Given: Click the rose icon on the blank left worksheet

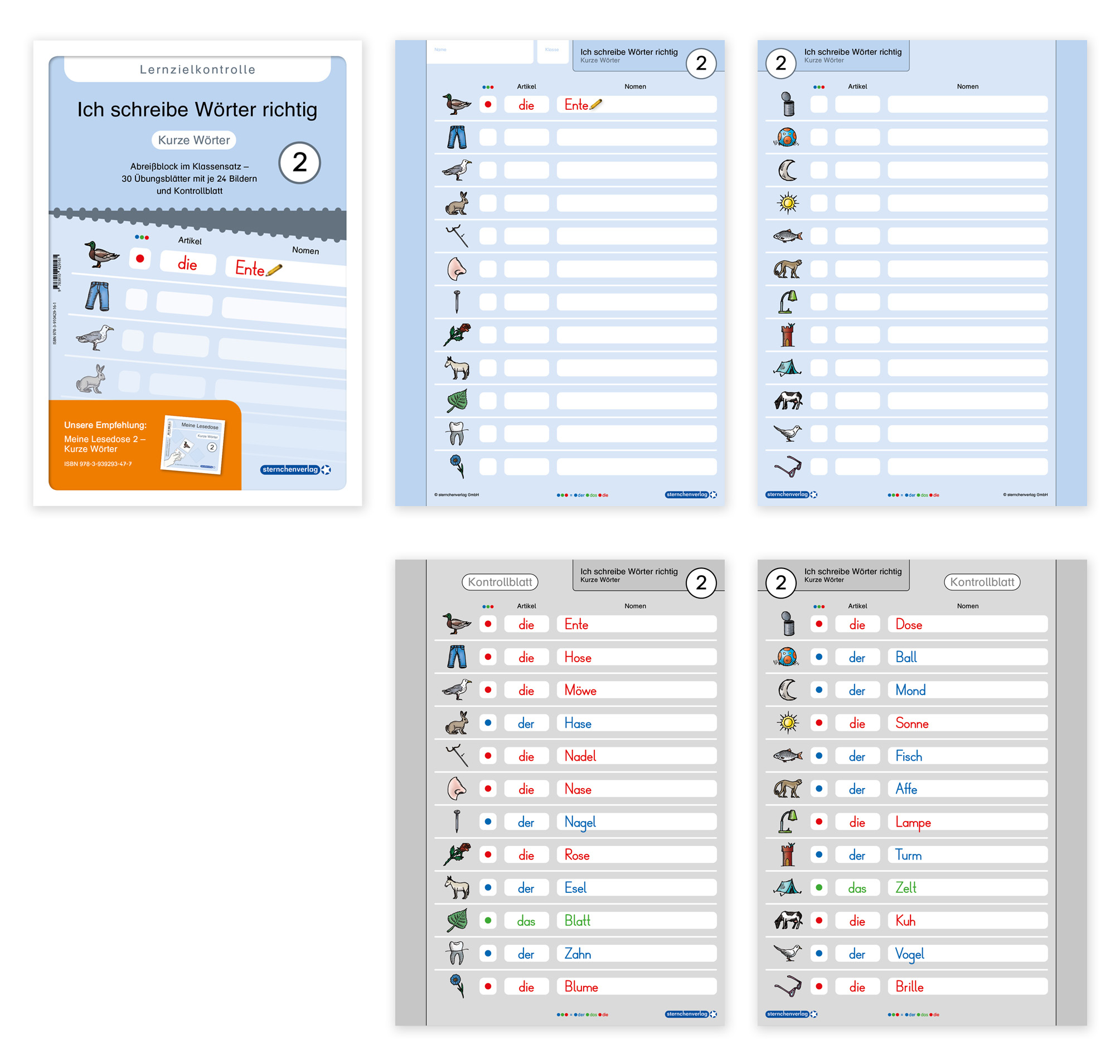Looking at the screenshot, I should click(x=456, y=334).
